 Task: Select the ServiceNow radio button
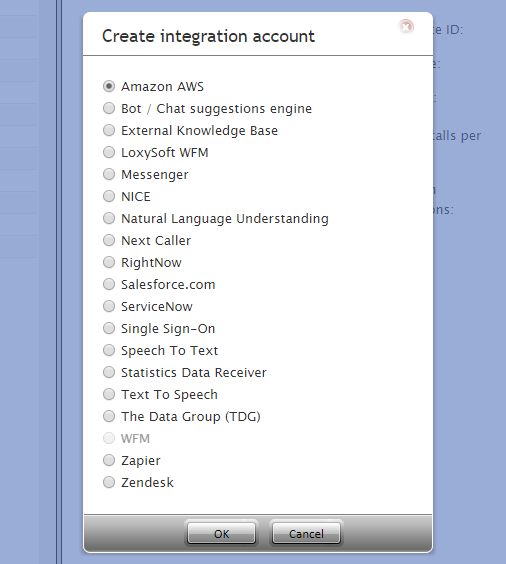(109, 306)
